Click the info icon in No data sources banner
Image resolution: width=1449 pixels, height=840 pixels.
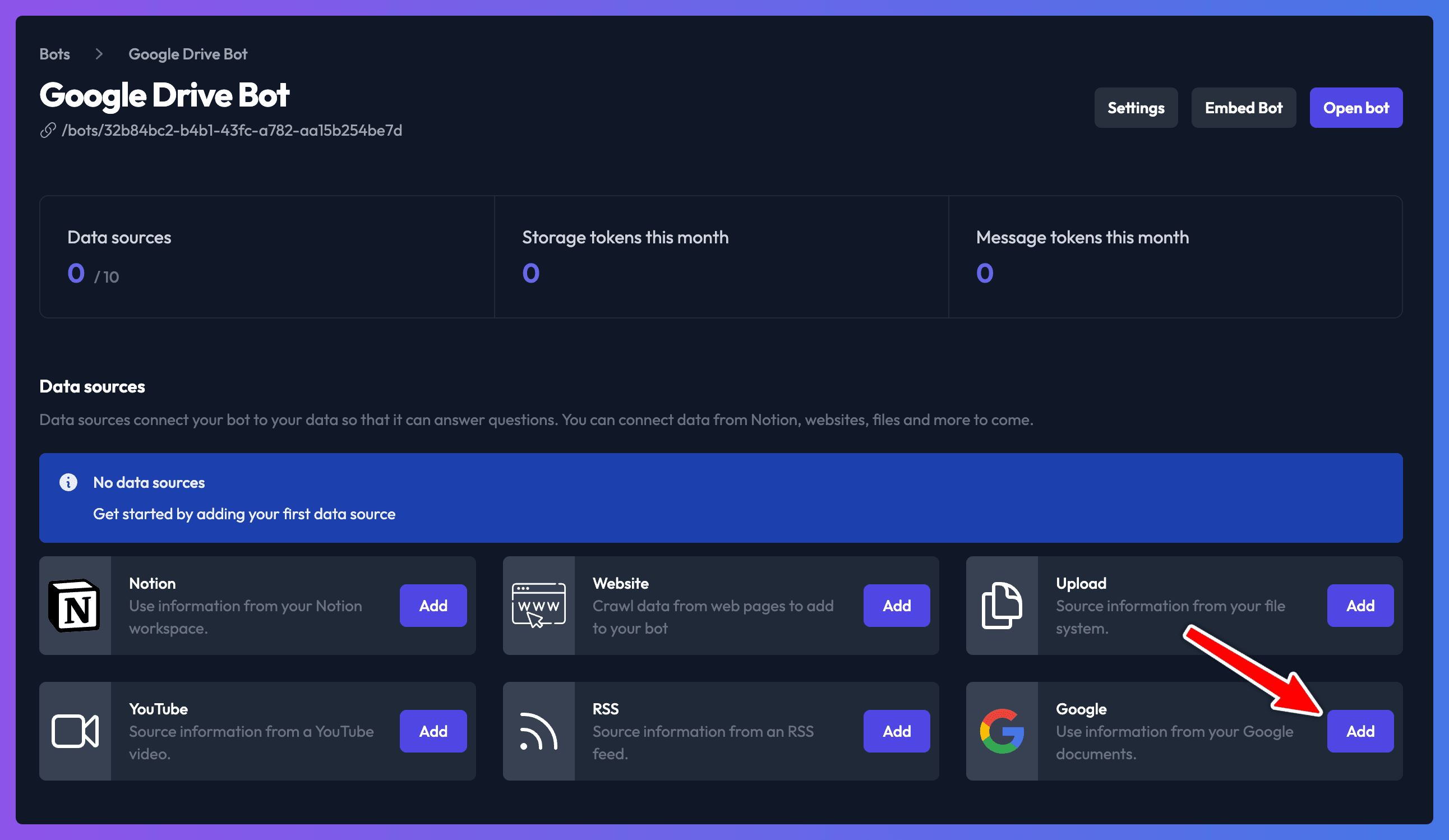(x=68, y=482)
